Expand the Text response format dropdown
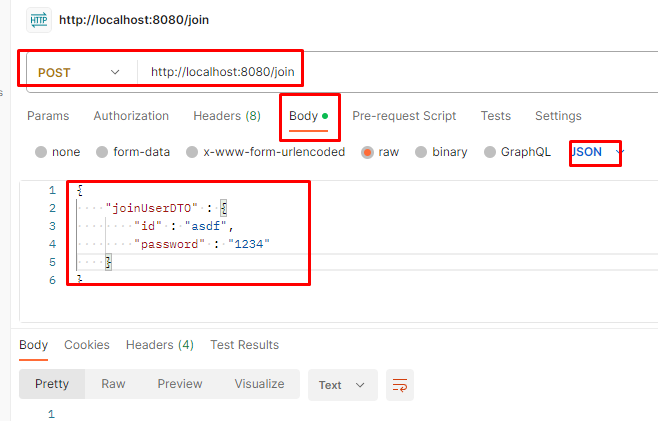Viewport: 658px width, 421px height. pyautogui.click(x=342, y=385)
